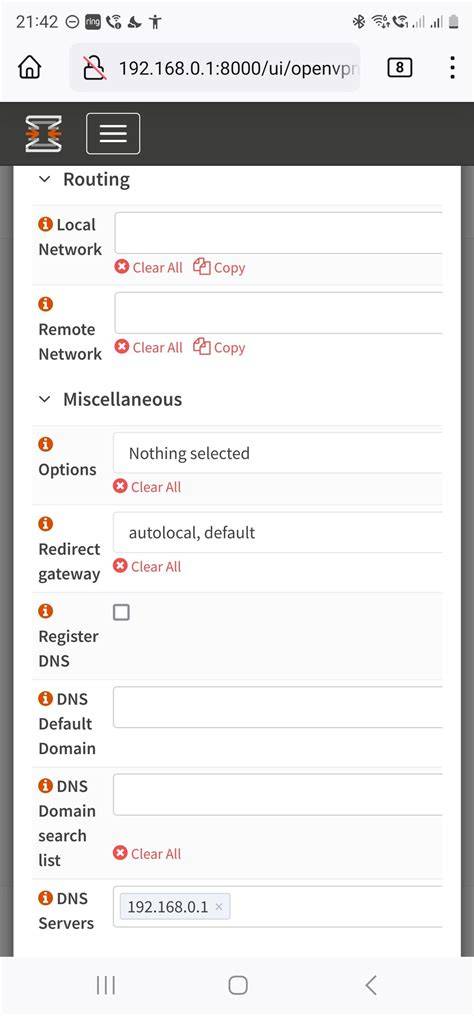Open the Options dropdown showing Nothing selected
Viewport: 474px width, 1016px height.
(x=278, y=453)
